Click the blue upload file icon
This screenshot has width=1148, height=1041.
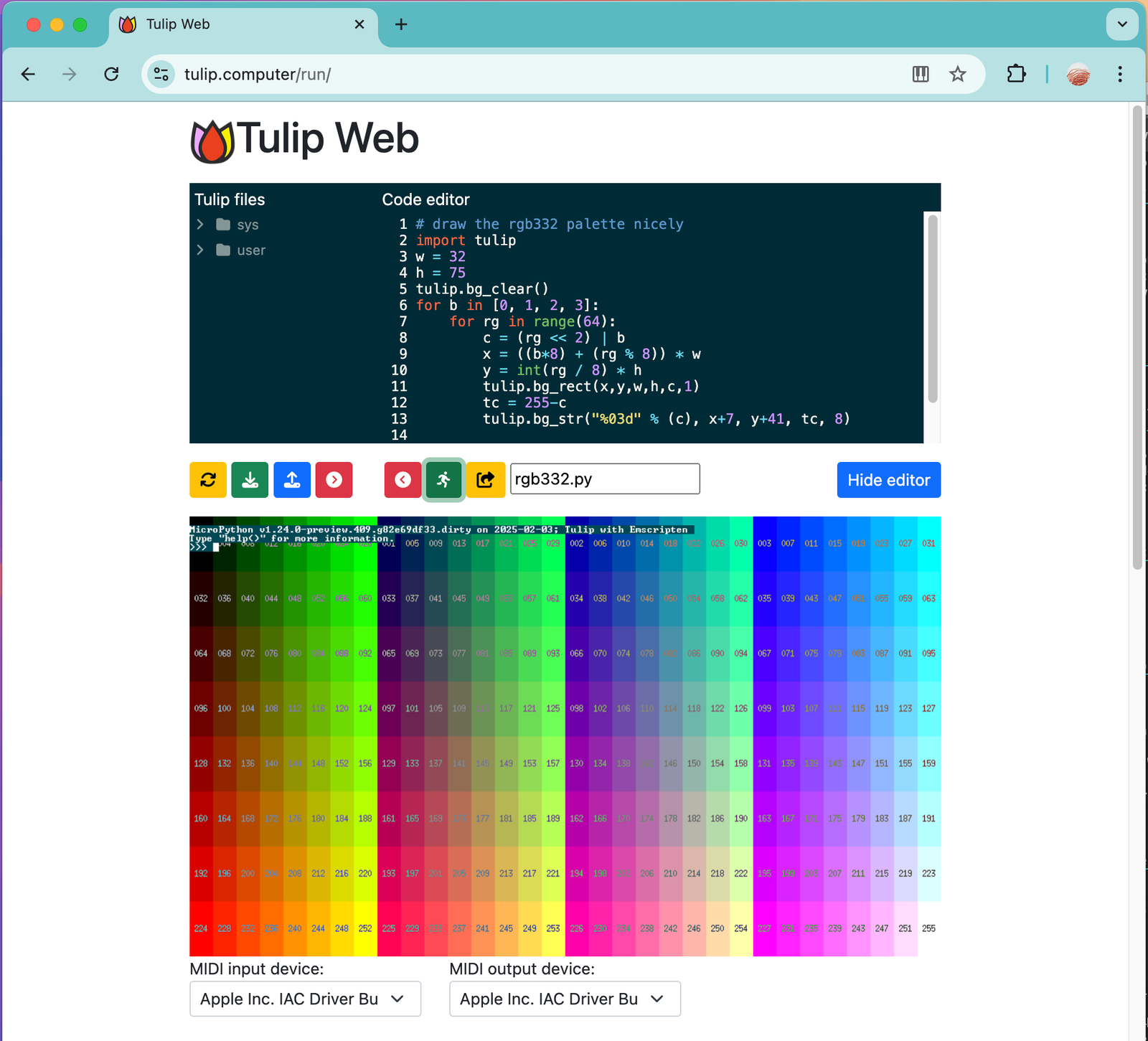tap(292, 480)
